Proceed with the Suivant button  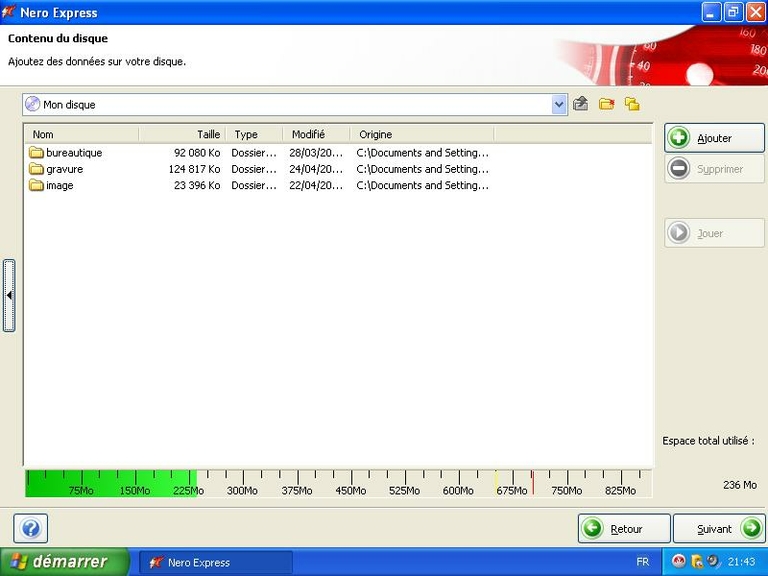click(719, 528)
